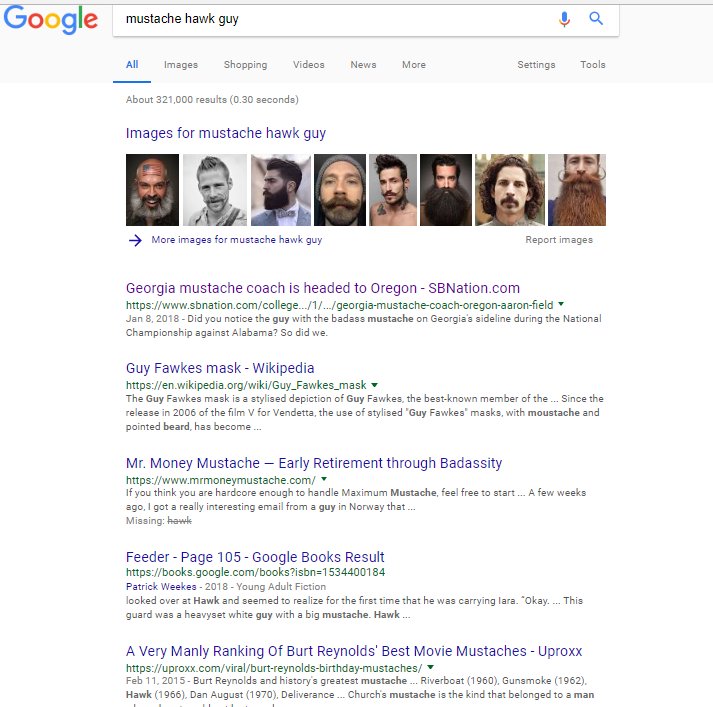
Task: Expand dropdown arrow next to sbnation URL
Action: (x=561, y=304)
